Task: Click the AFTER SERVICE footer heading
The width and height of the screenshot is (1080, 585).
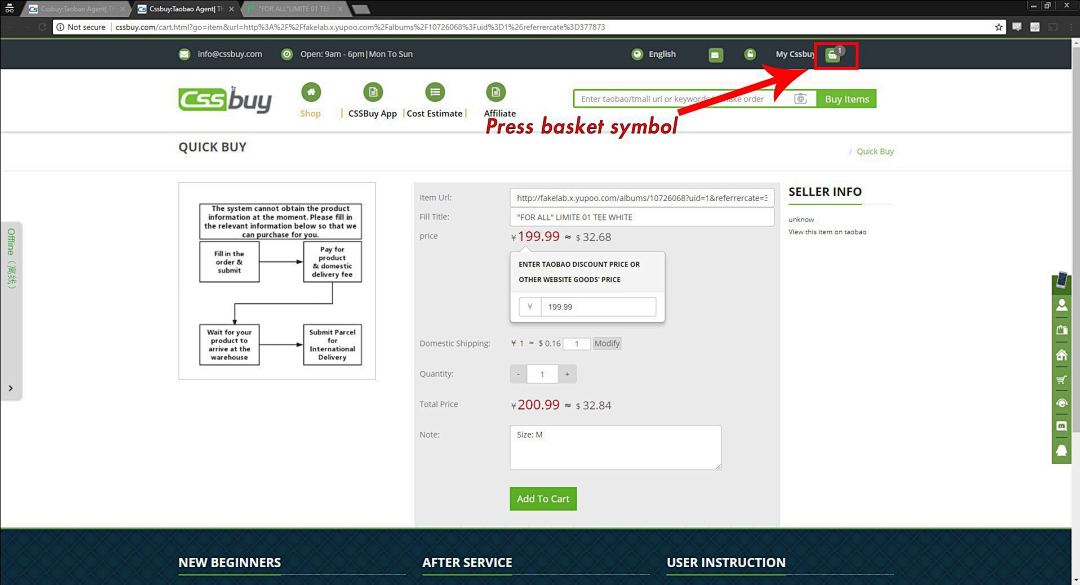Action: 467,562
